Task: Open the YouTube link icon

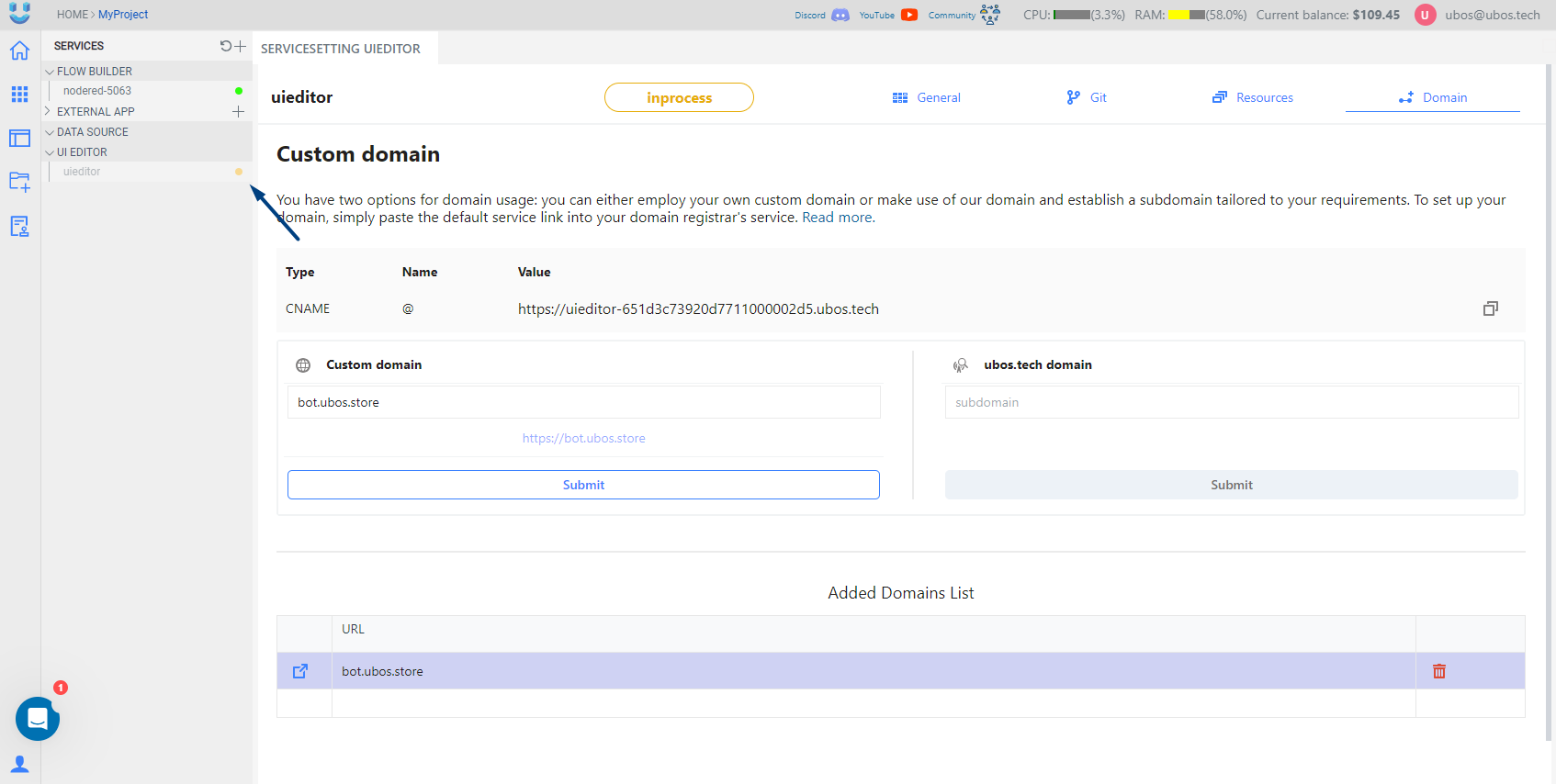Action: pyautogui.click(x=909, y=15)
